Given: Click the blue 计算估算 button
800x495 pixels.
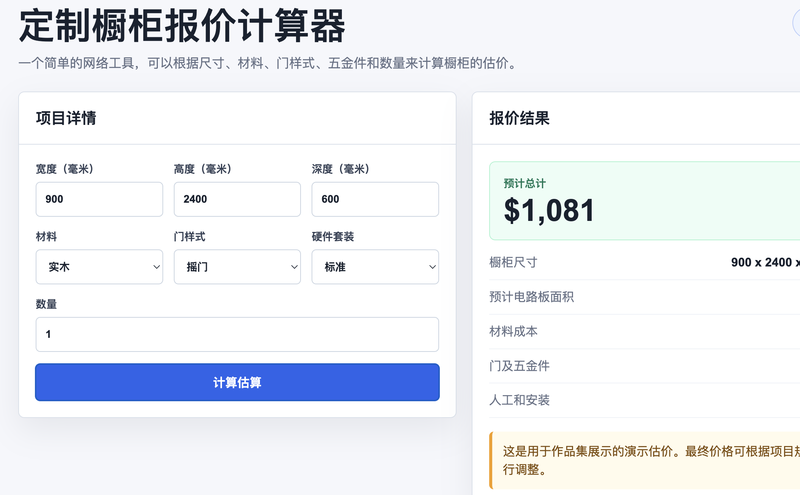Looking at the screenshot, I should [237, 382].
